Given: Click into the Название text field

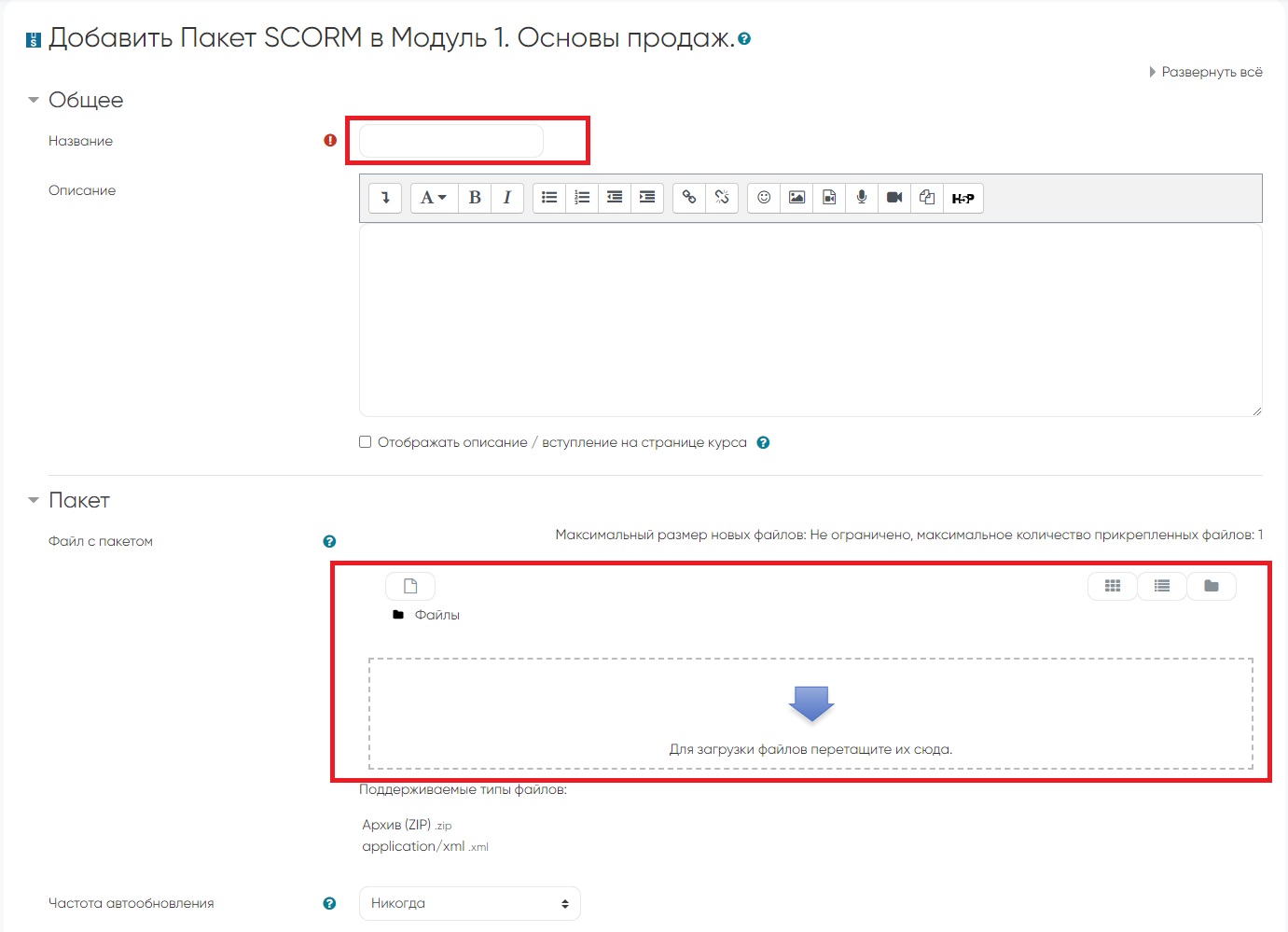Looking at the screenshot, I should pos(451,141).
